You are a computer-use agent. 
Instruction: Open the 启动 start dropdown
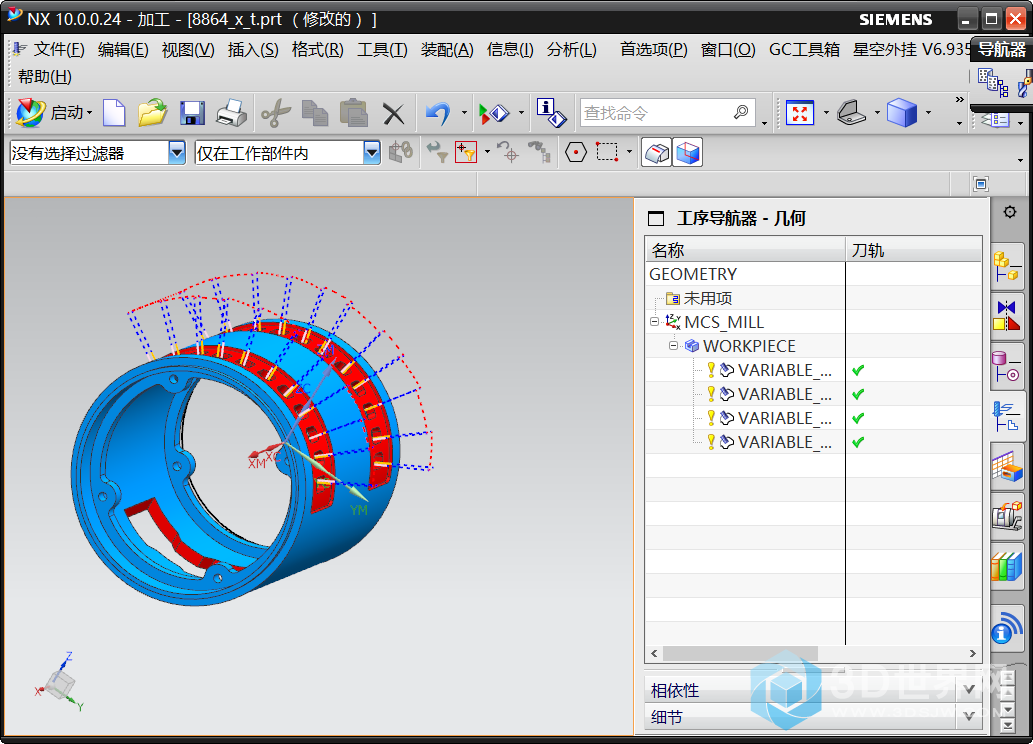[x=55, y=113]
